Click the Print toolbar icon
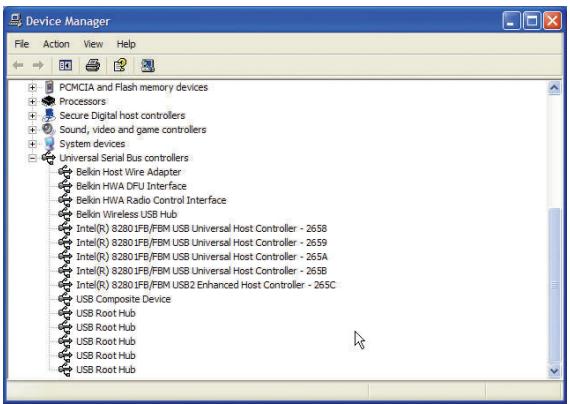This screenshot has width=570, height=404. coord(93,65)
